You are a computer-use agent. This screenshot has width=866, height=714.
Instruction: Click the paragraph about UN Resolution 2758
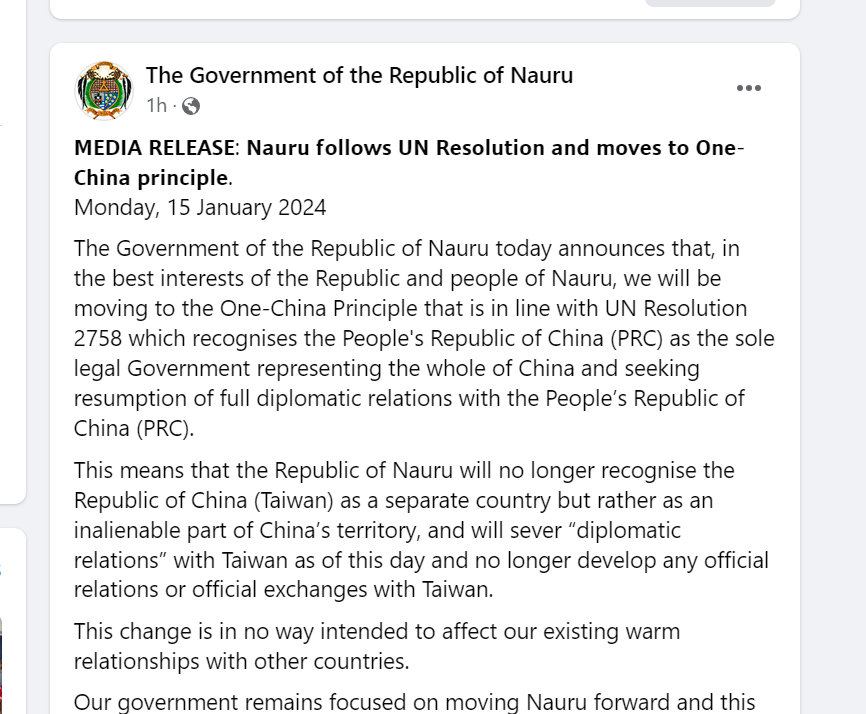click(x=424, y=339)
